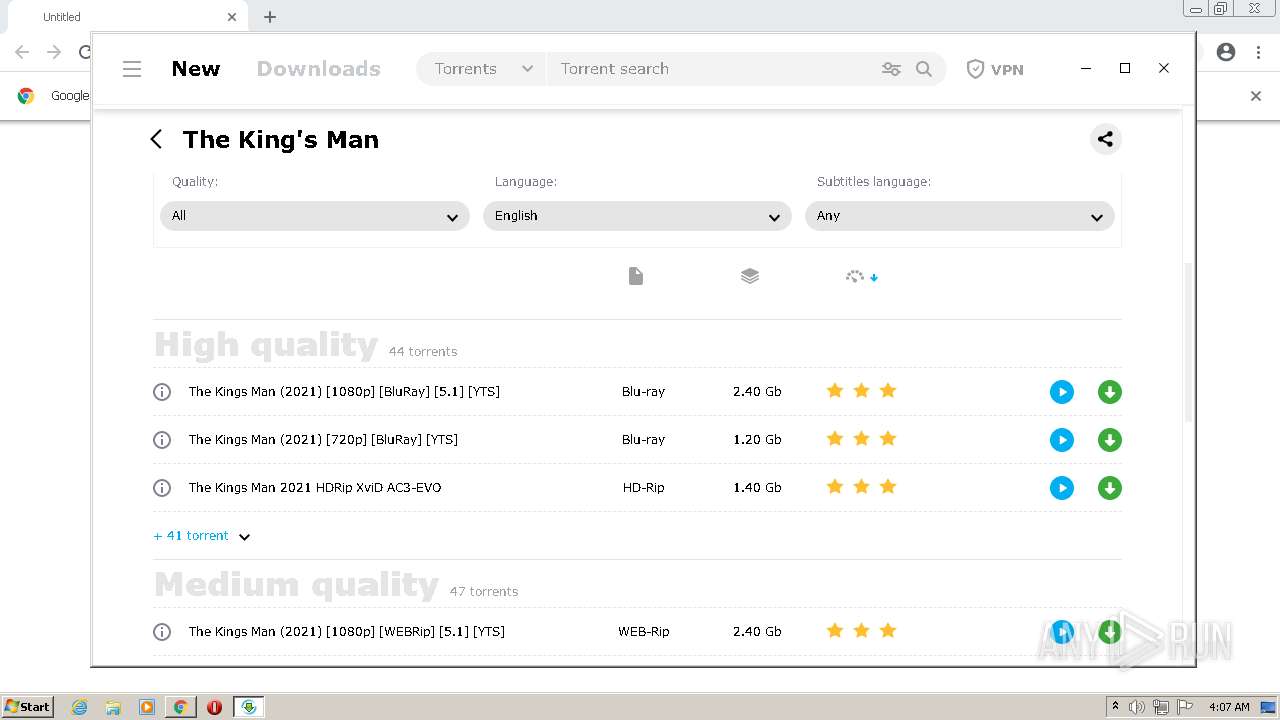Download the 720p BluRay YTS torrent
1280x720 pixels.
(1110, 440)
